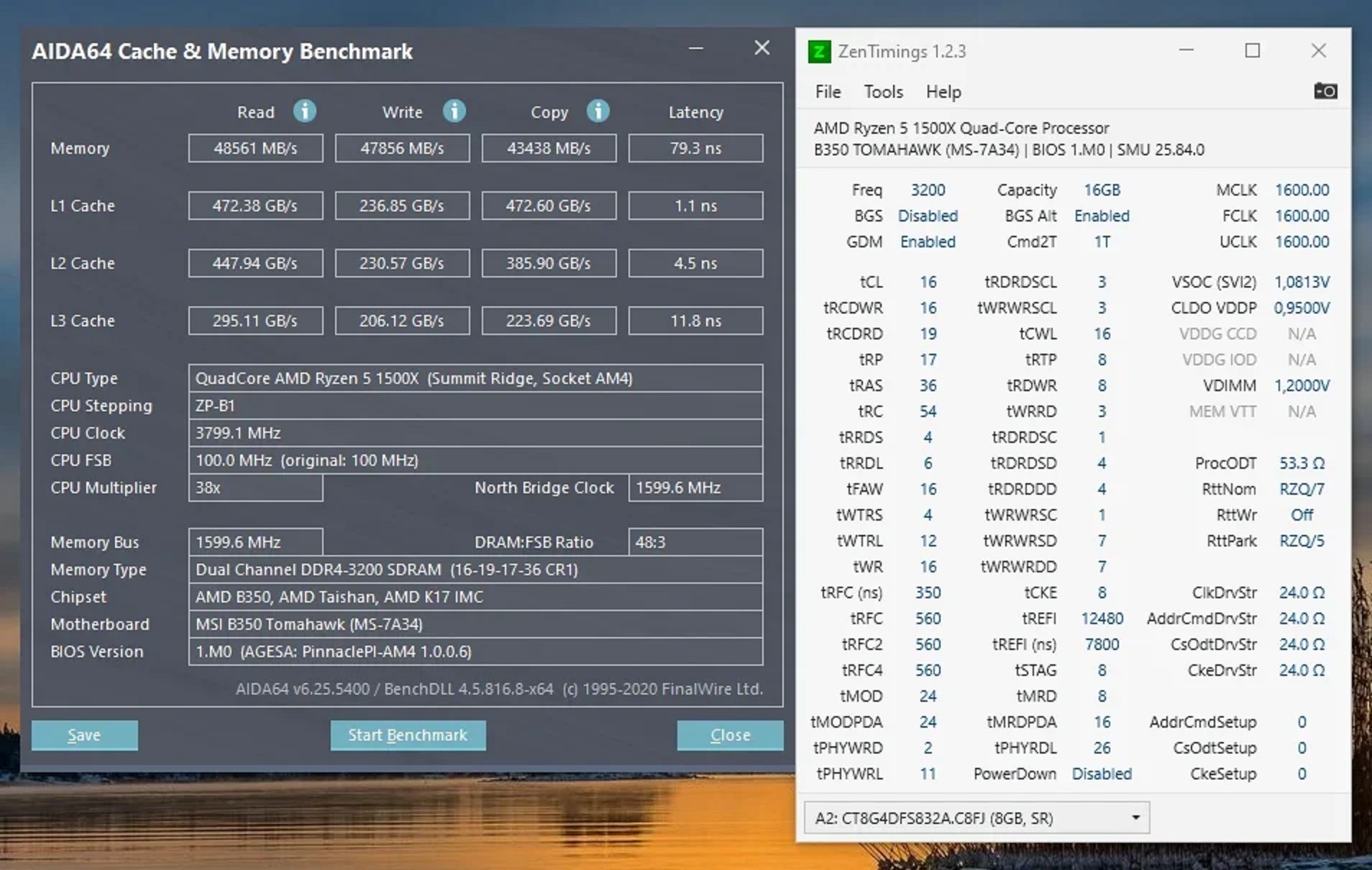Click the L1 Cache Read value 472.38 GB/s
The width and height of the screenshot is (1372, 870).
(255, 206)
